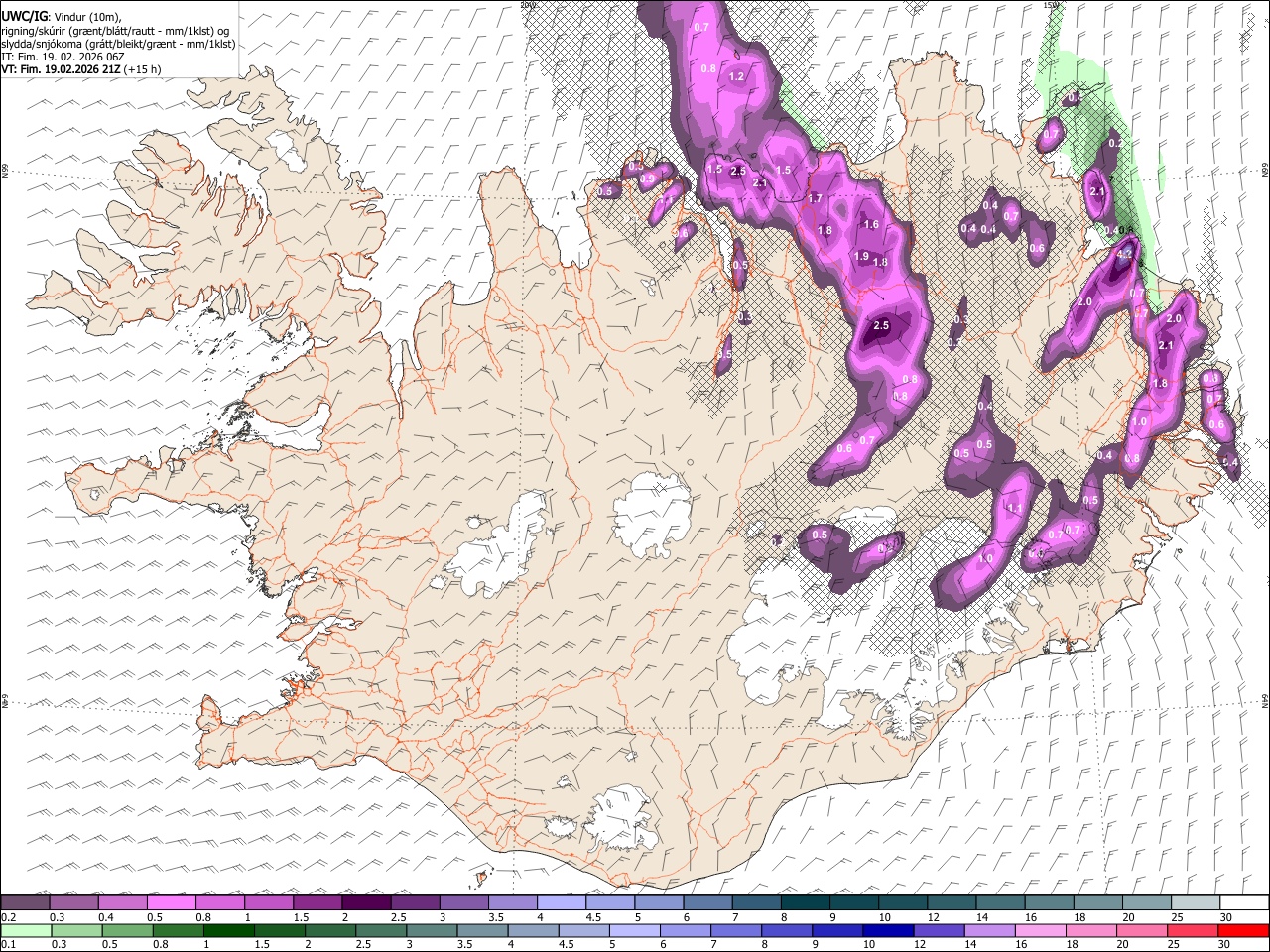Click the pale green 0.1 swatch in bottom legend

(x=27, y=930)
